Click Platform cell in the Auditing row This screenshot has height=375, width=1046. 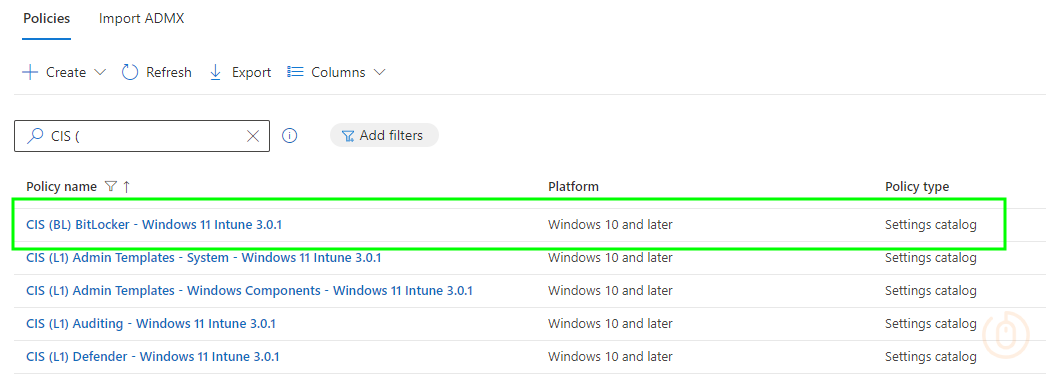point(610,324)
